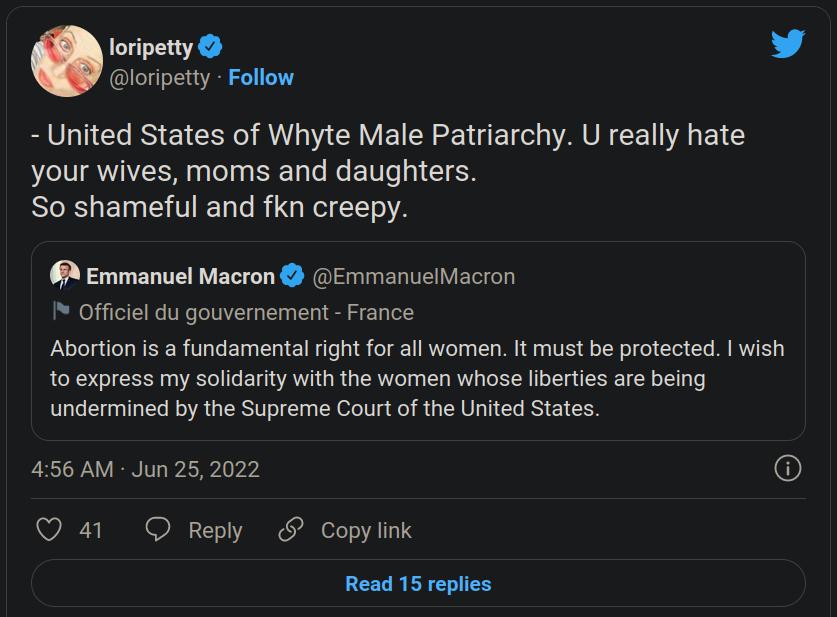Open the quoted Macron tweet text
The width and height of the screenshot is (837, 617).
pyautogui.click(x=417, y=378)
